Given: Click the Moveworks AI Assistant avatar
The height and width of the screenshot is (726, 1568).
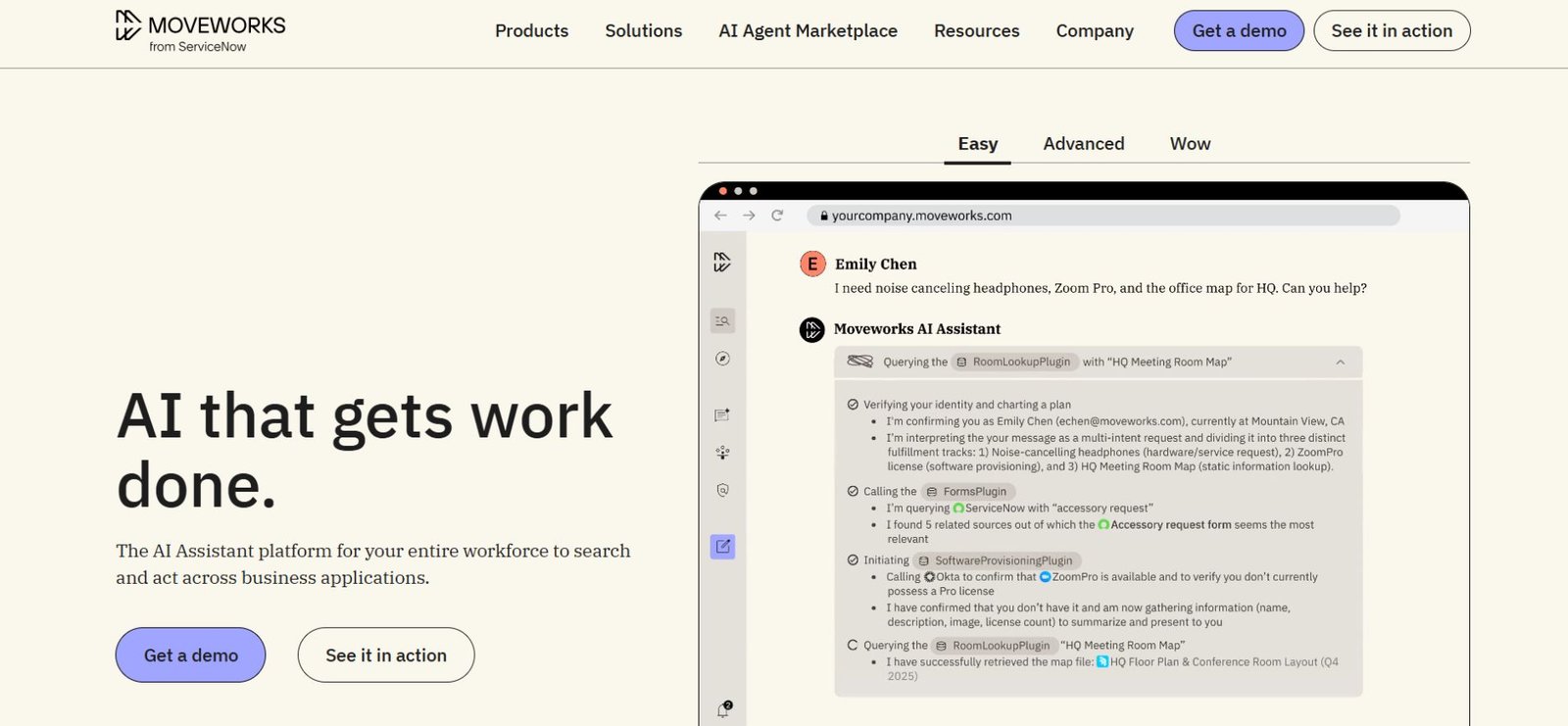Looking at the screenshot, I should pos(812,329).
